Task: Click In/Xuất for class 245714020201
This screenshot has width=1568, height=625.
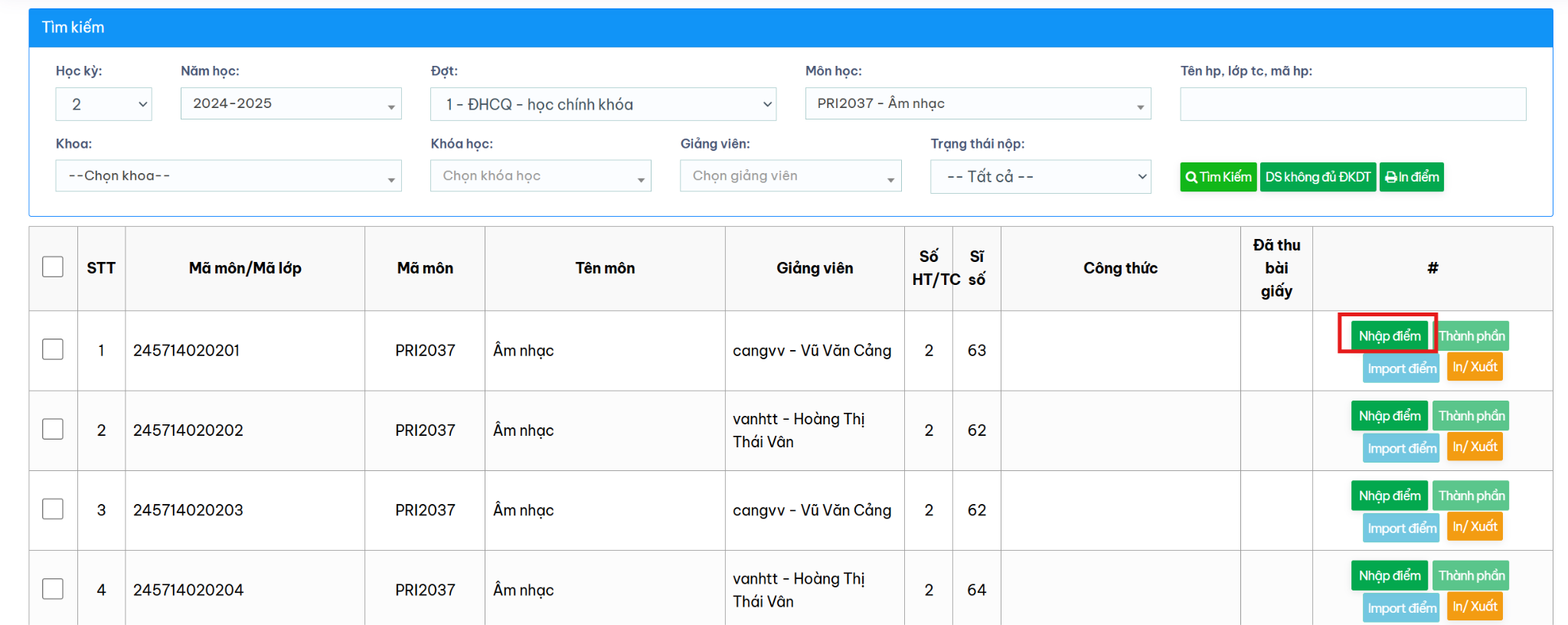Action: click(1475, 367)
